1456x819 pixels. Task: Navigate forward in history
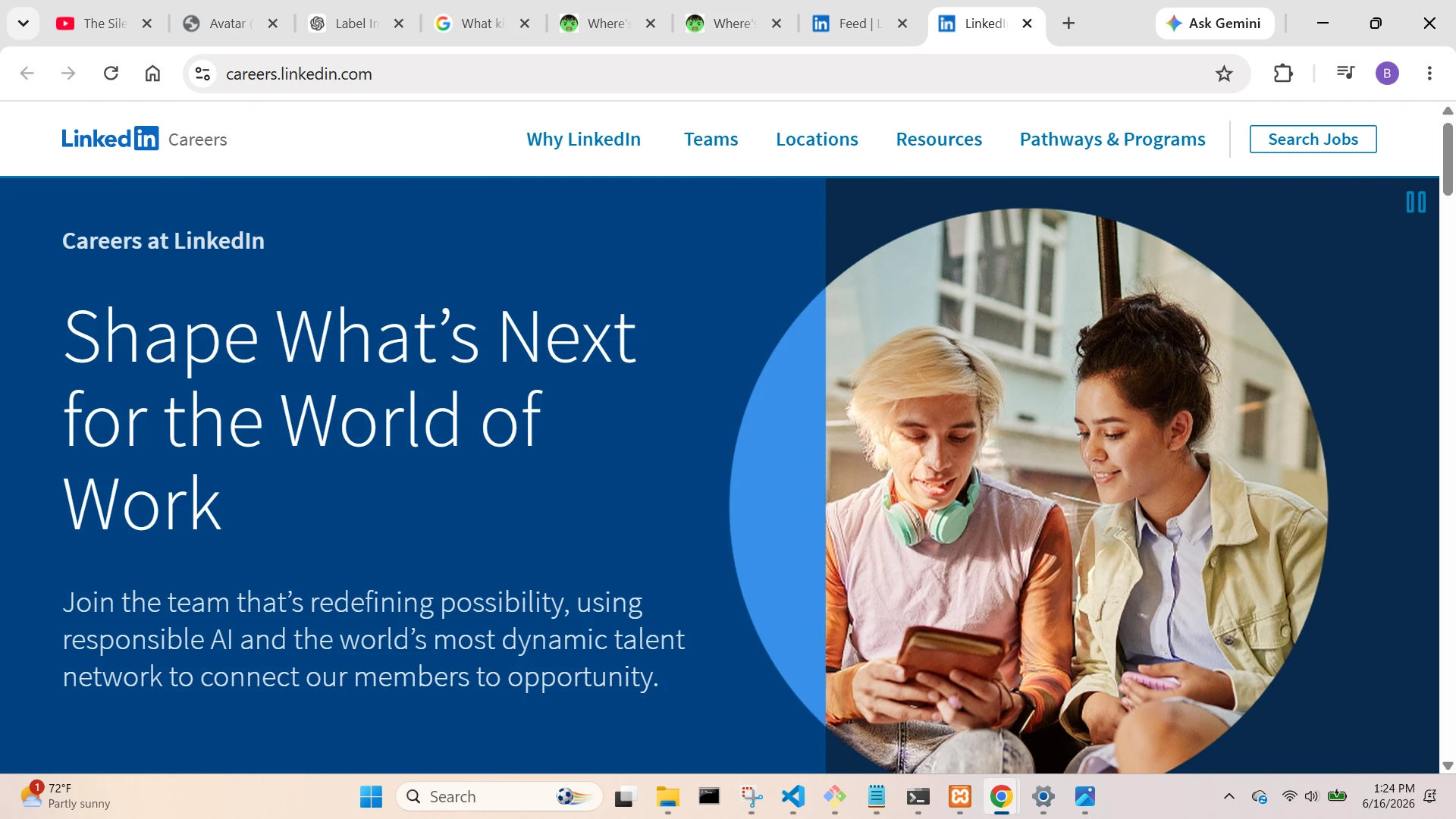pos(68,74)
